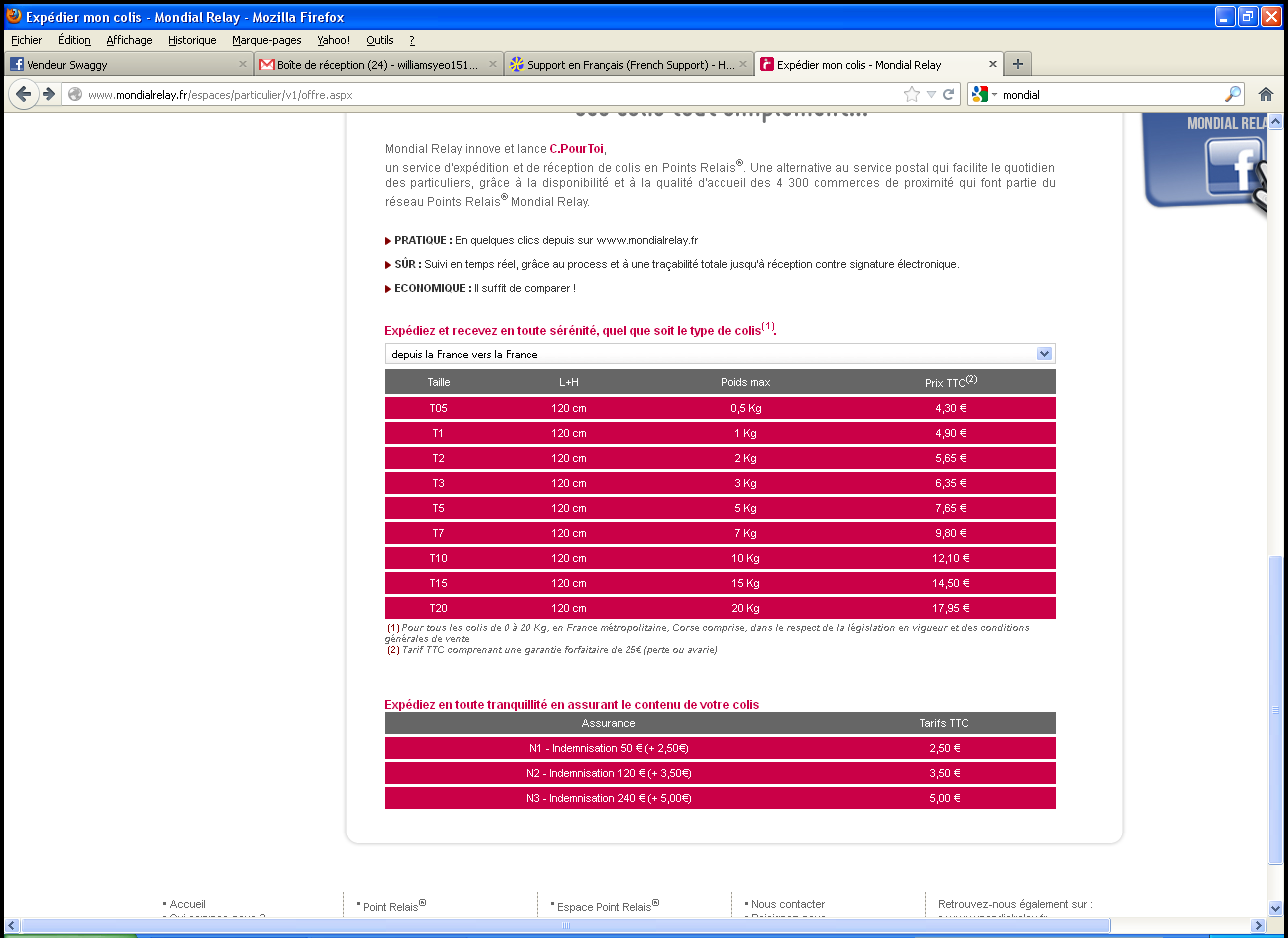Reload the page with the refresh icon
The width and height of the screenshot is (1288, 938).
[x=949, y=94]
